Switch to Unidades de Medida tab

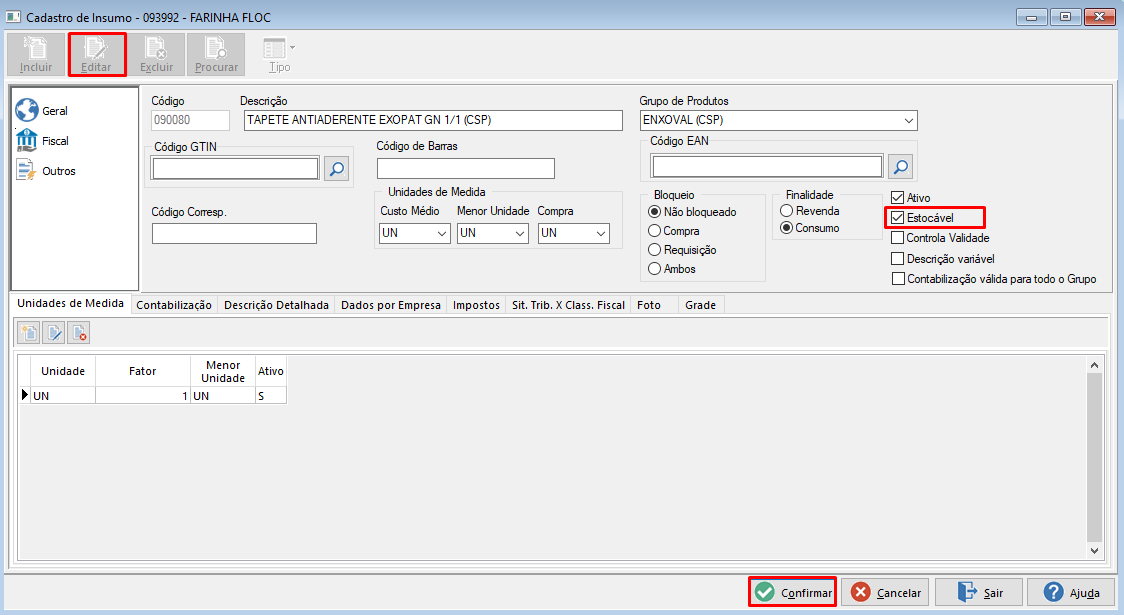coord(70,303)
